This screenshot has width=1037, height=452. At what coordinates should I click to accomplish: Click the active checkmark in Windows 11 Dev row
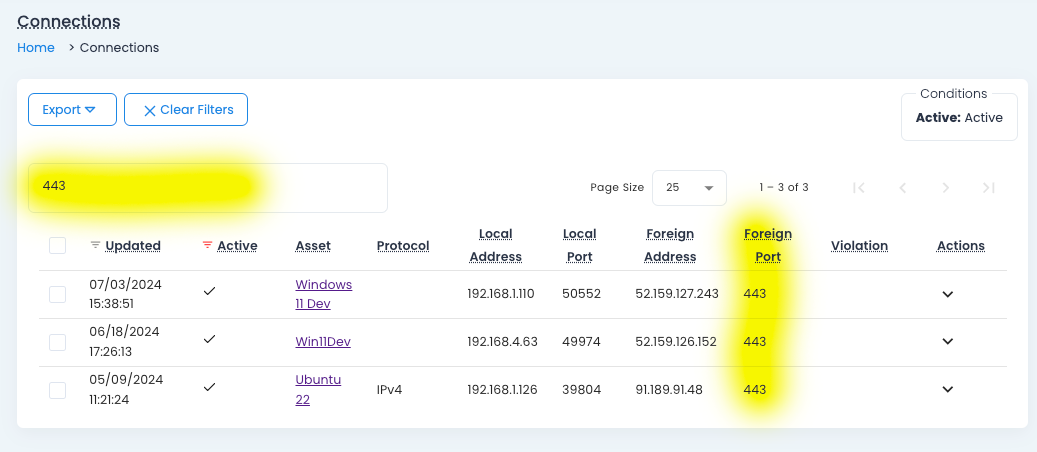(209, 292)
